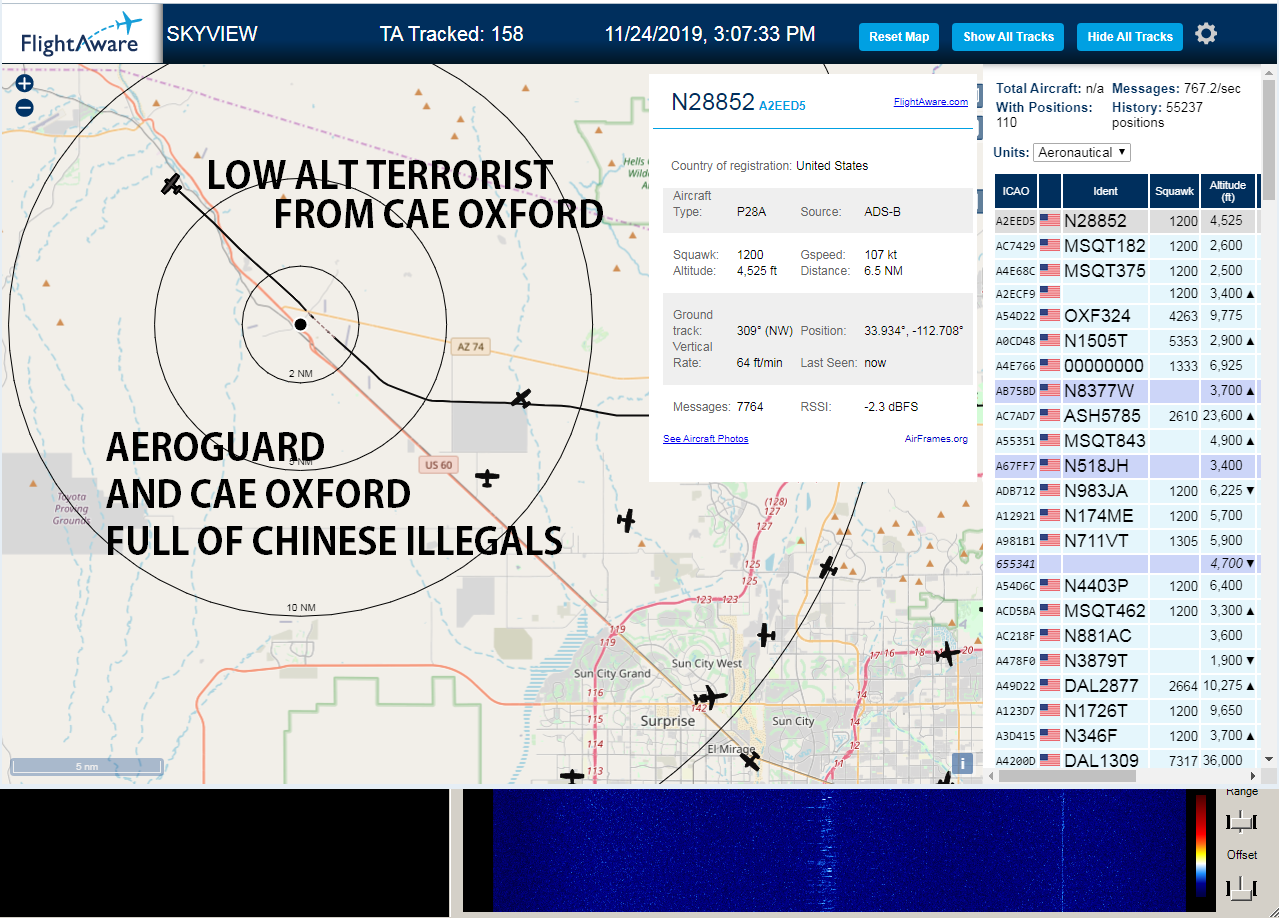Sort table by Ident column header
Viewport: 1279px width, 919px height.
click(1105, 190)
